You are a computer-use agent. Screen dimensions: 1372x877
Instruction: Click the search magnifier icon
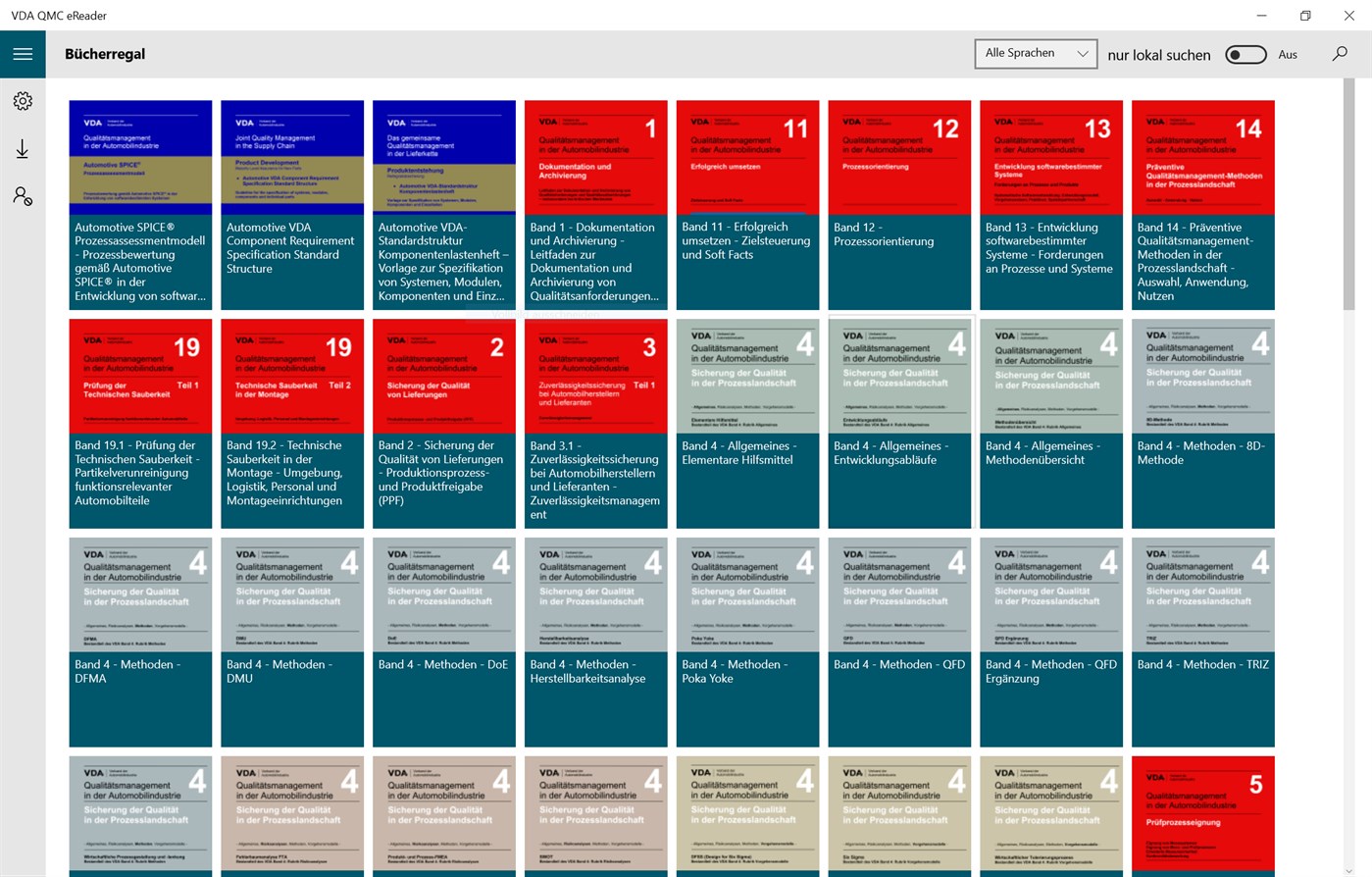click(x=1339, y=54)
